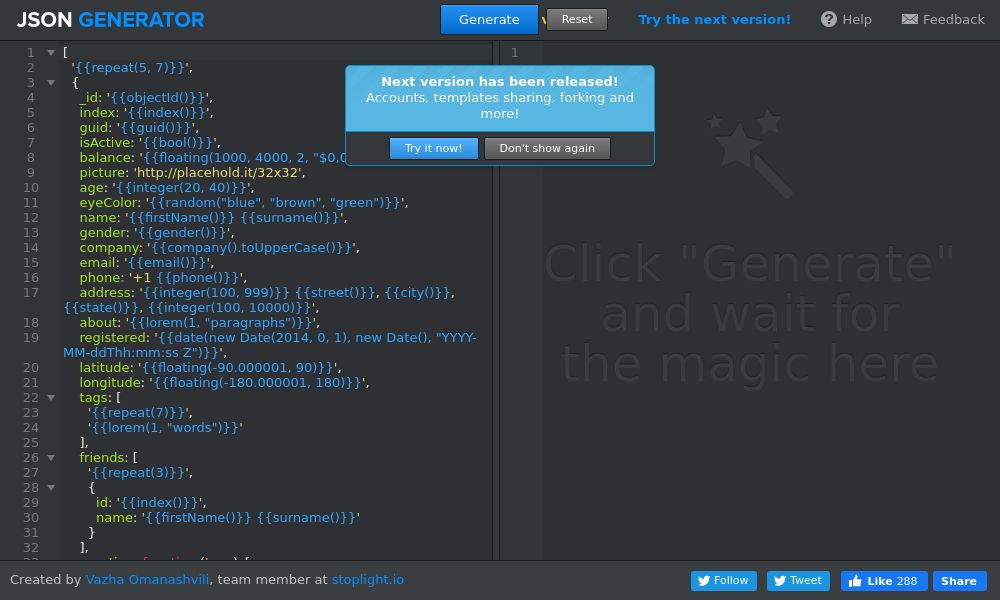Click the Facebook Share button

959,581
